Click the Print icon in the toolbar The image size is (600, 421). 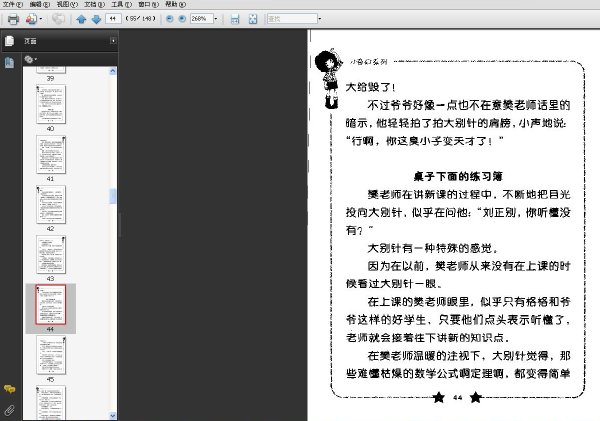coord(13,19)
